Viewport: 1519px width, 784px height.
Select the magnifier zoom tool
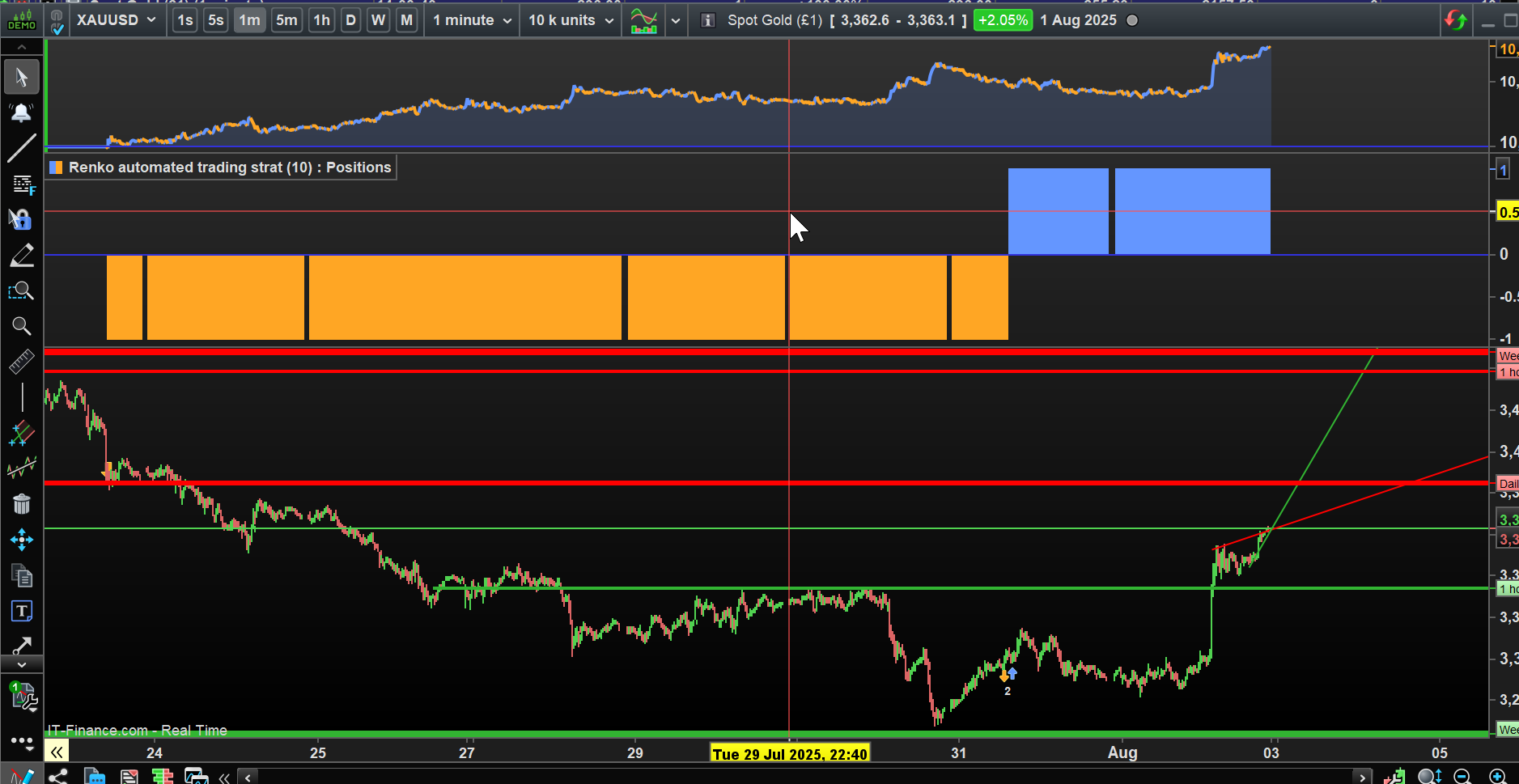[x=22, y=326]
